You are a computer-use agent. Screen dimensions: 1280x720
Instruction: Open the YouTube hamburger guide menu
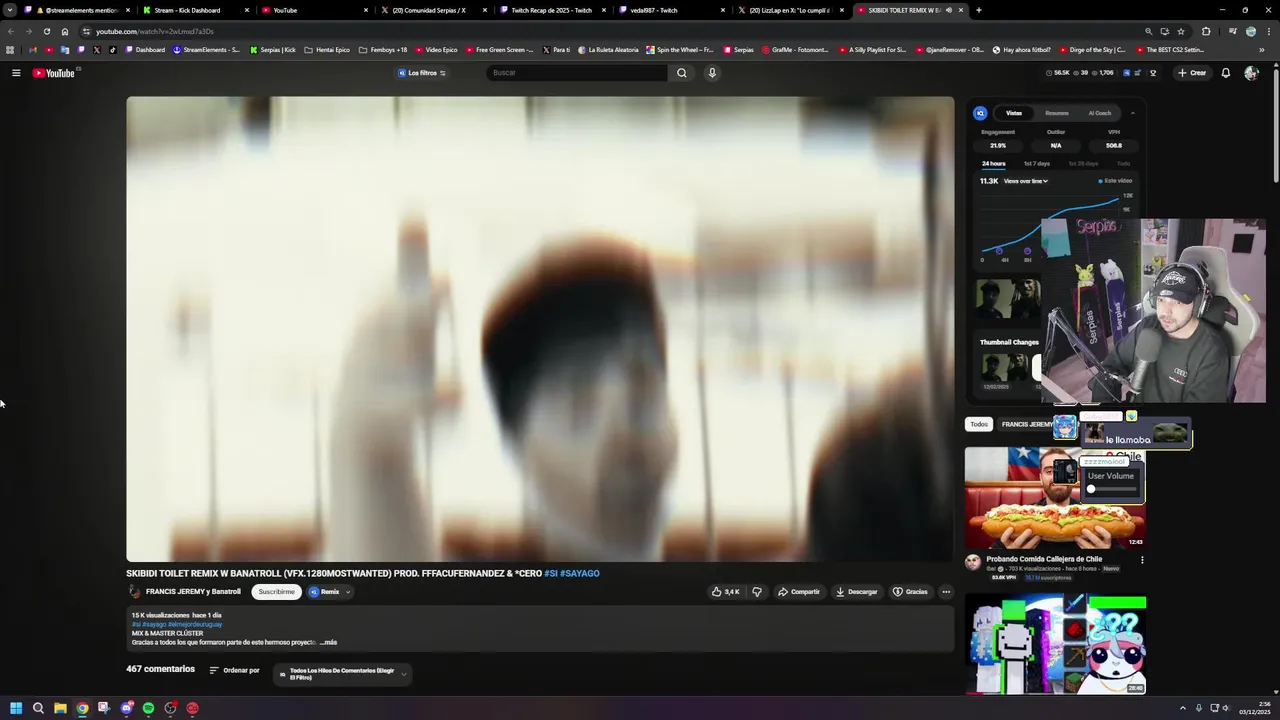click(x=16, y=73)
